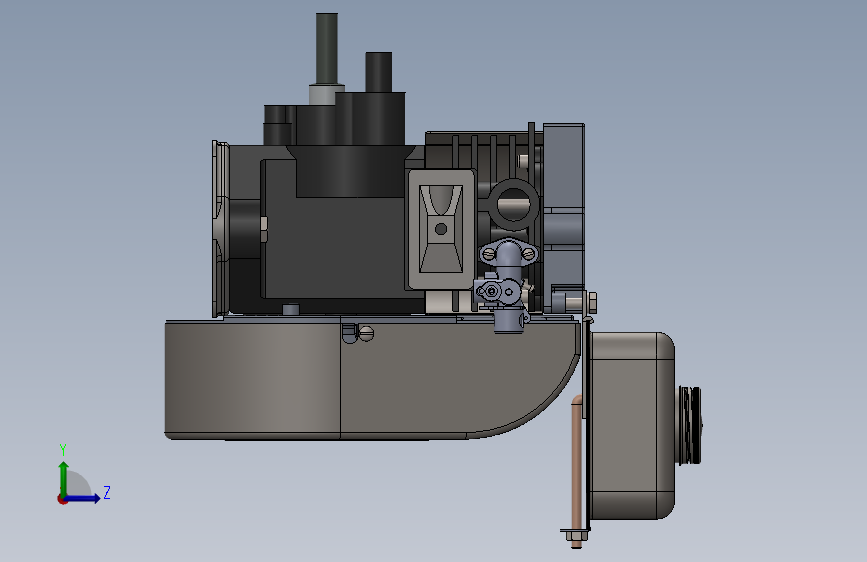Select the large grey base housing
This screenshot has width=867, height=562.
pyautogui.click(x=372, y=380)
